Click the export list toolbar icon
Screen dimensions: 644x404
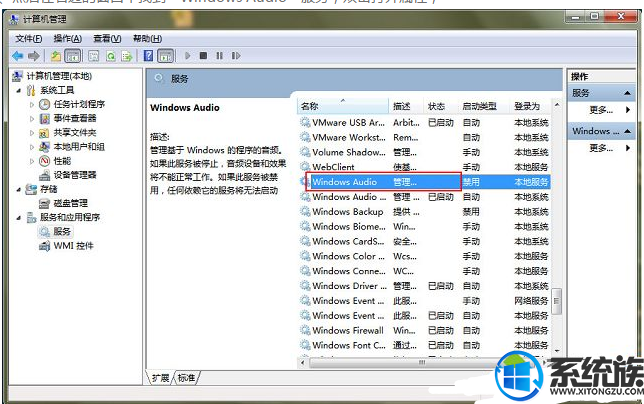tap(126, 56)
